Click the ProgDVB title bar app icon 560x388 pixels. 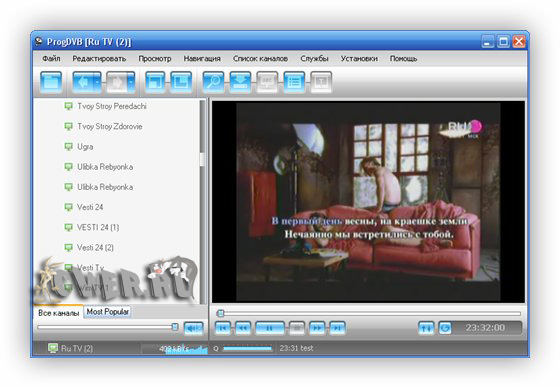39,42
